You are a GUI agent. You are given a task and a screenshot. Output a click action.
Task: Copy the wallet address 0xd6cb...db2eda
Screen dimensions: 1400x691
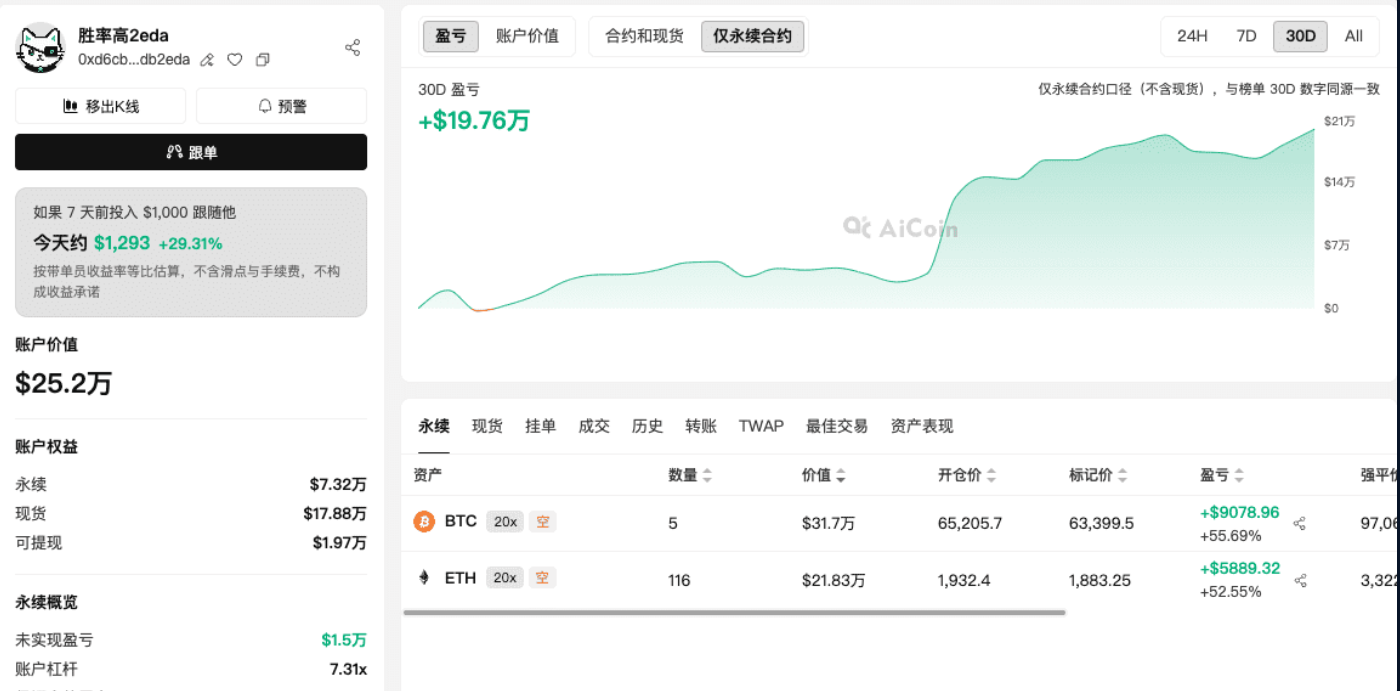point(263,60)
